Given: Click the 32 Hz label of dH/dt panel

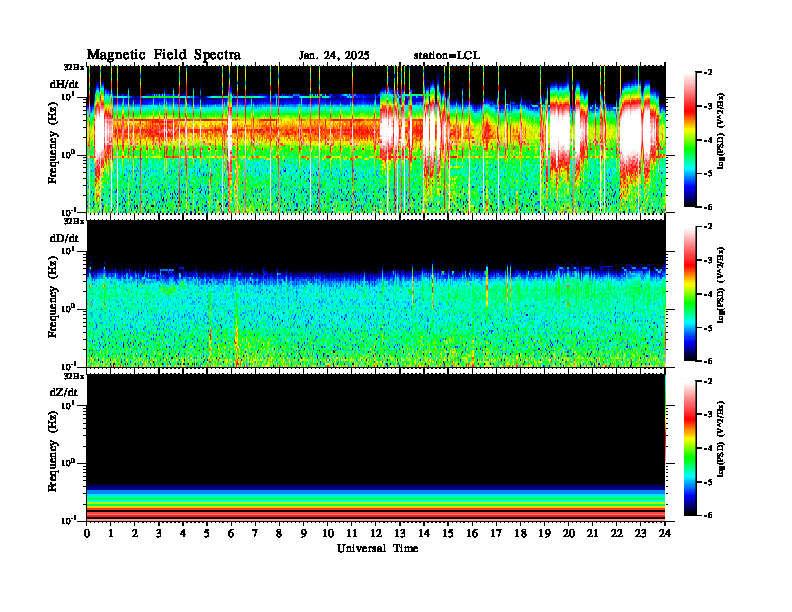Looking at the screenshot, I should pos(74,66).
